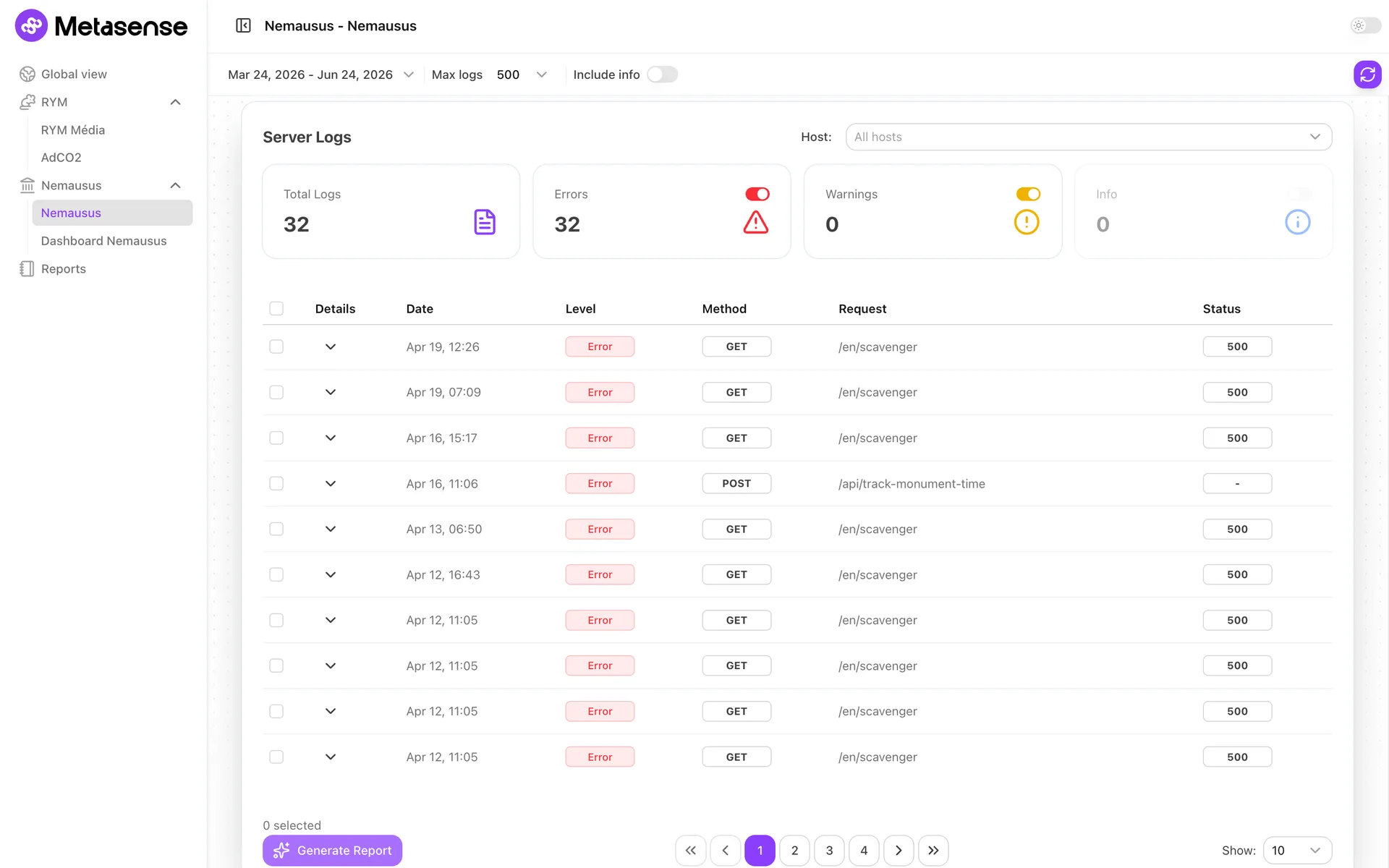Image resolution: width=1389 pixels, height=868 pixels.
Task: Click the Metasense logo icon
Action: (x=31, y=26)
